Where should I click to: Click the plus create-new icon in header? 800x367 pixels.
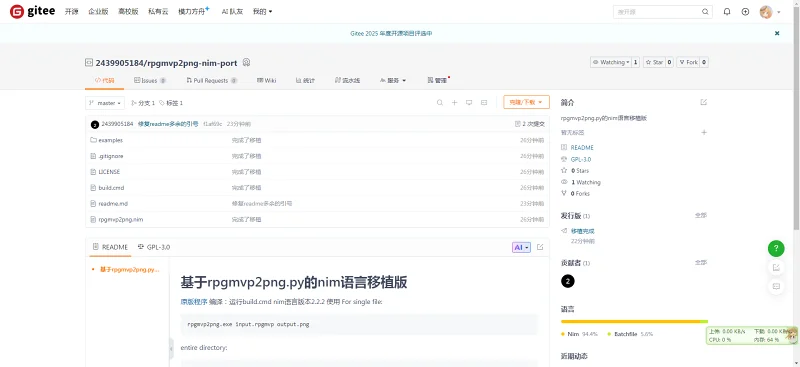[x=745, y=12]
